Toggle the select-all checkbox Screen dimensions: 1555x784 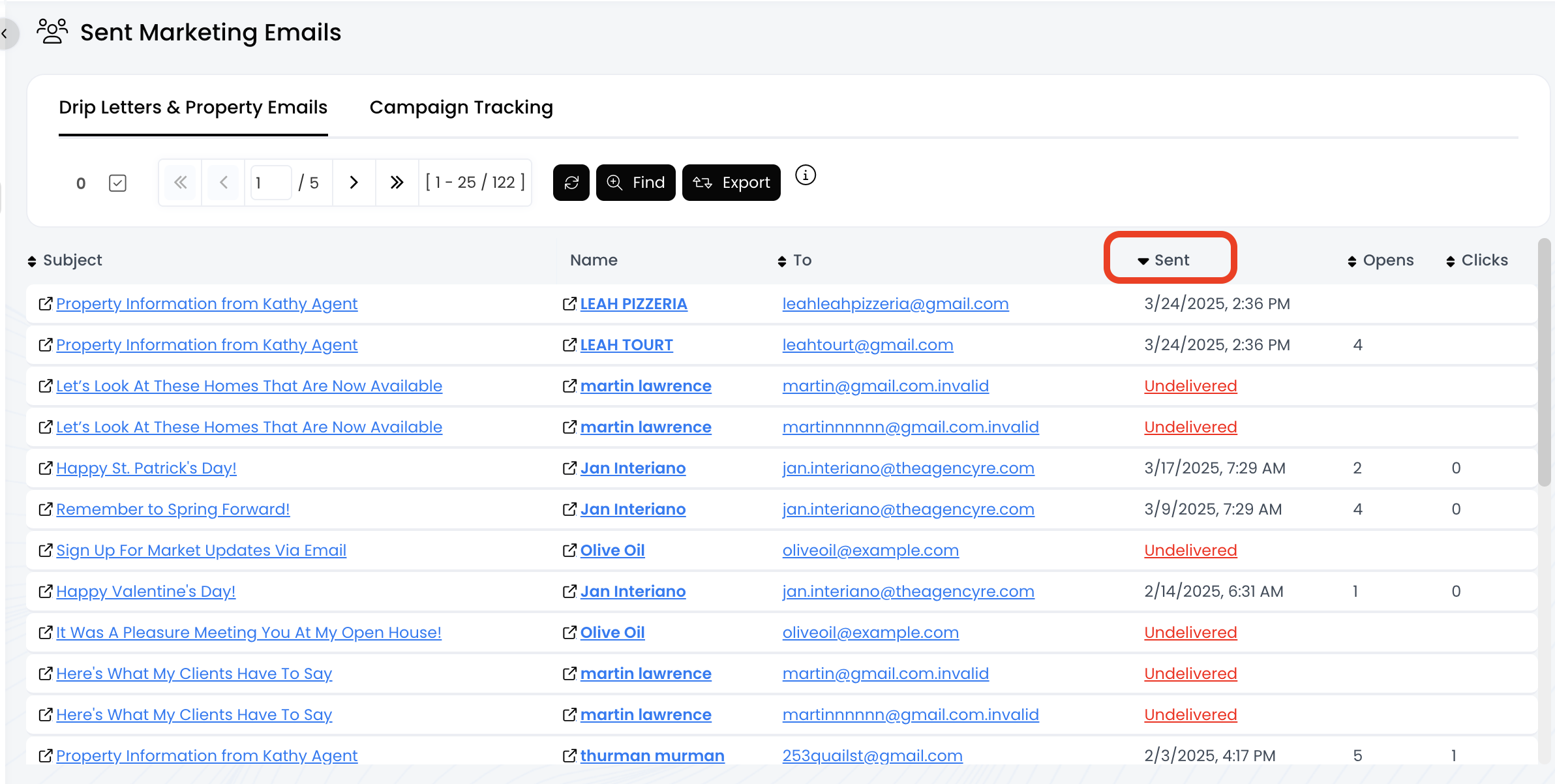coord(117,183)
